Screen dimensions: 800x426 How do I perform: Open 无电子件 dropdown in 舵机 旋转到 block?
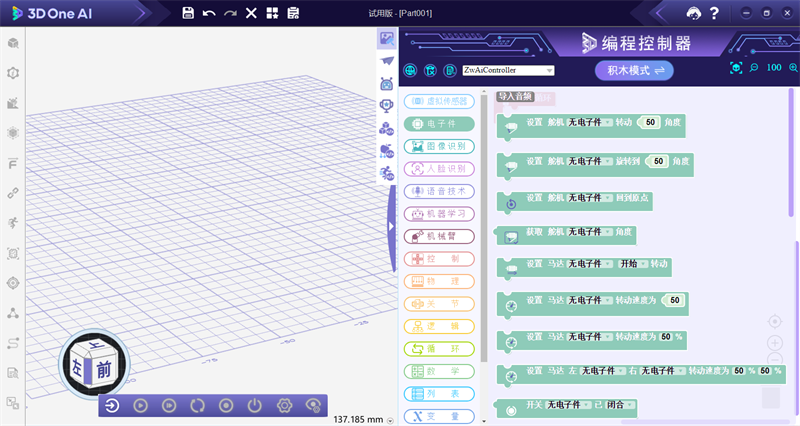point(590,161)
